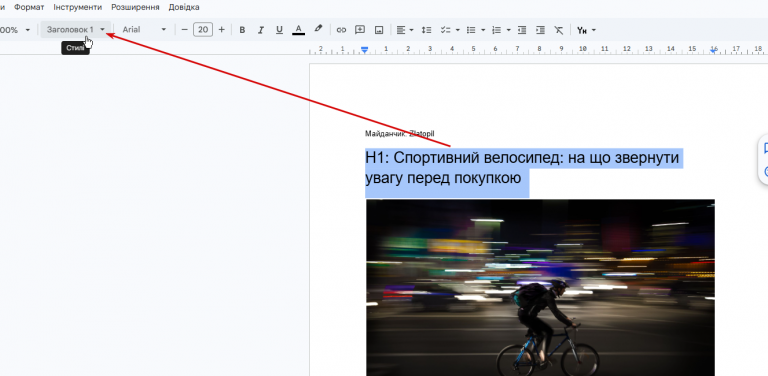768x376 pixels.
Task: Open the highlight color marker tool
Action: (x=318, y=29)
